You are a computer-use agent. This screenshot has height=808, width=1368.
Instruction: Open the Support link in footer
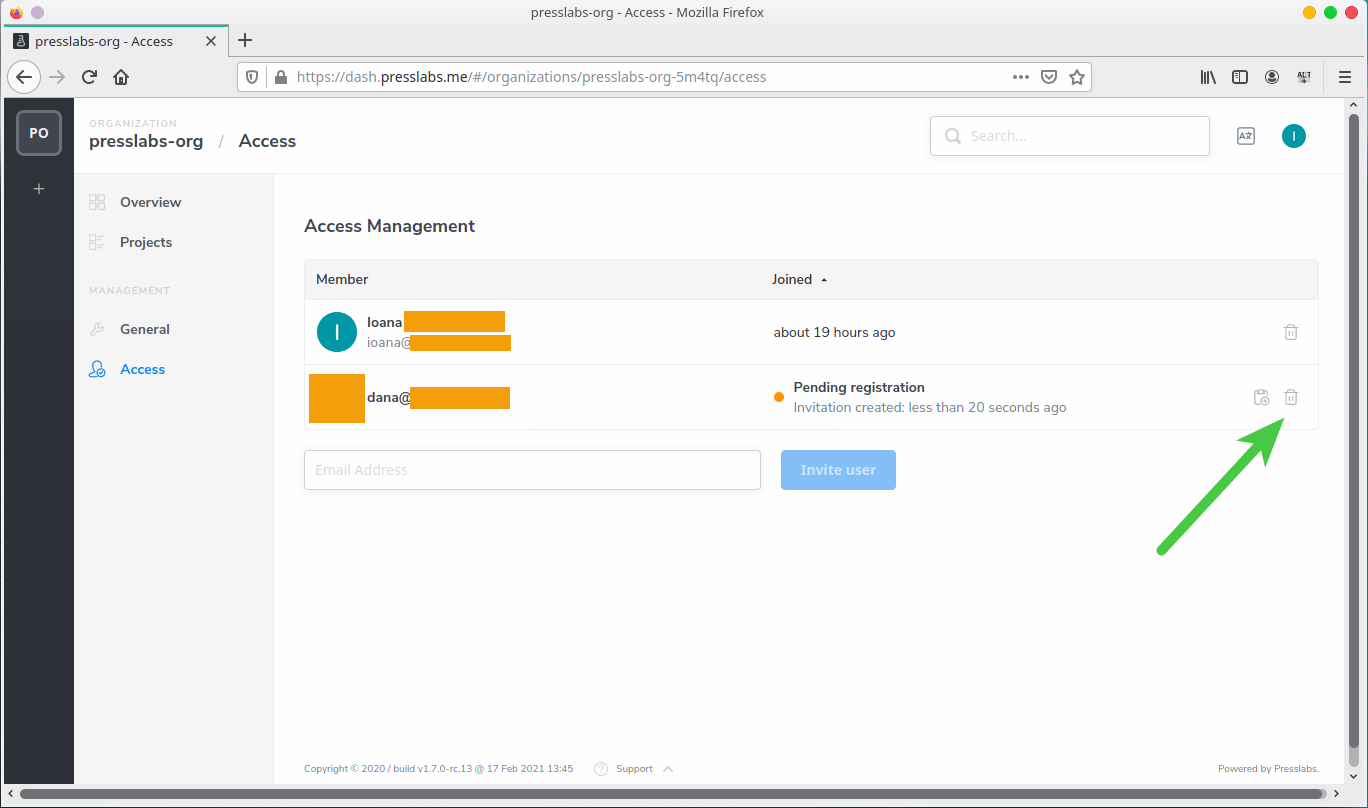pos(634,769)
